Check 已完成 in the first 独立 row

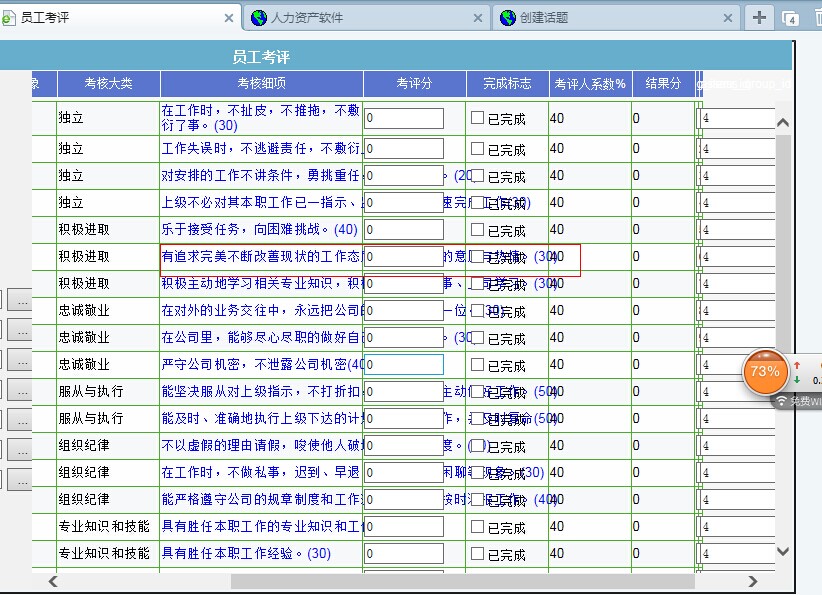(x=477, y=118)
